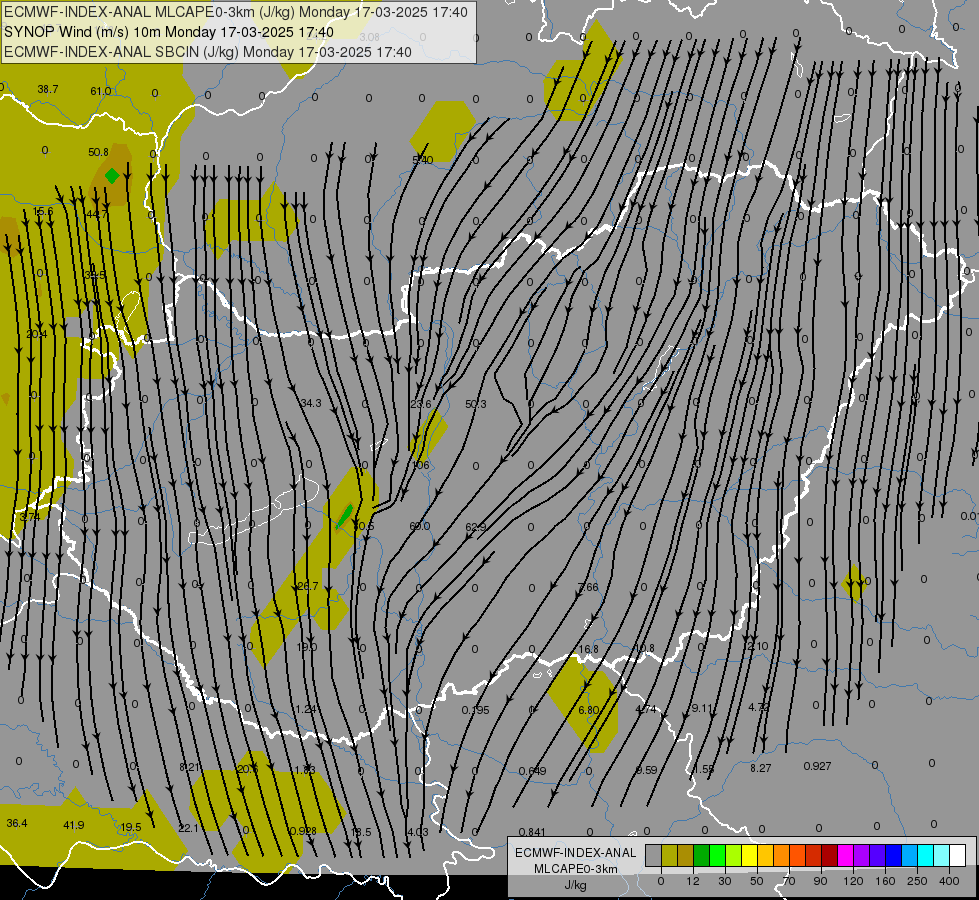This screenshot has width=979, height=900.
Task: Click the white swatch in the legend
Action: tap(957, 855)
